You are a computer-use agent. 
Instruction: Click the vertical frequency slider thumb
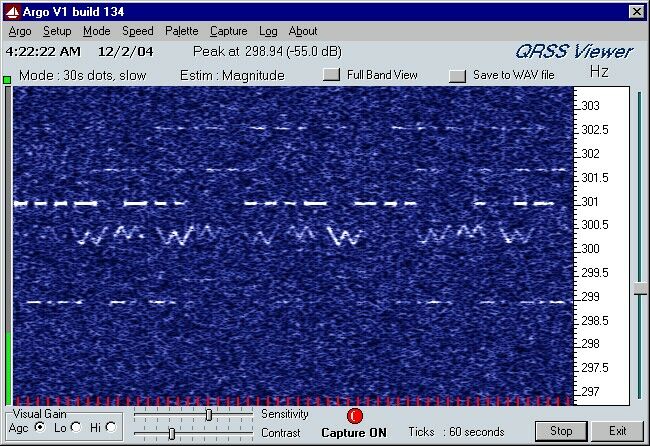[640, 288]
